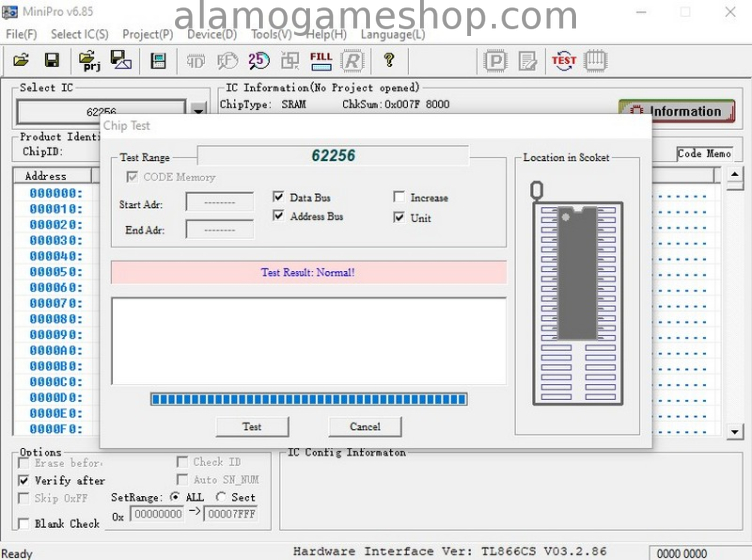Click the red TEST toolbar icon
752x560 pixels.
pyautogui.click(x=564, y=60)
